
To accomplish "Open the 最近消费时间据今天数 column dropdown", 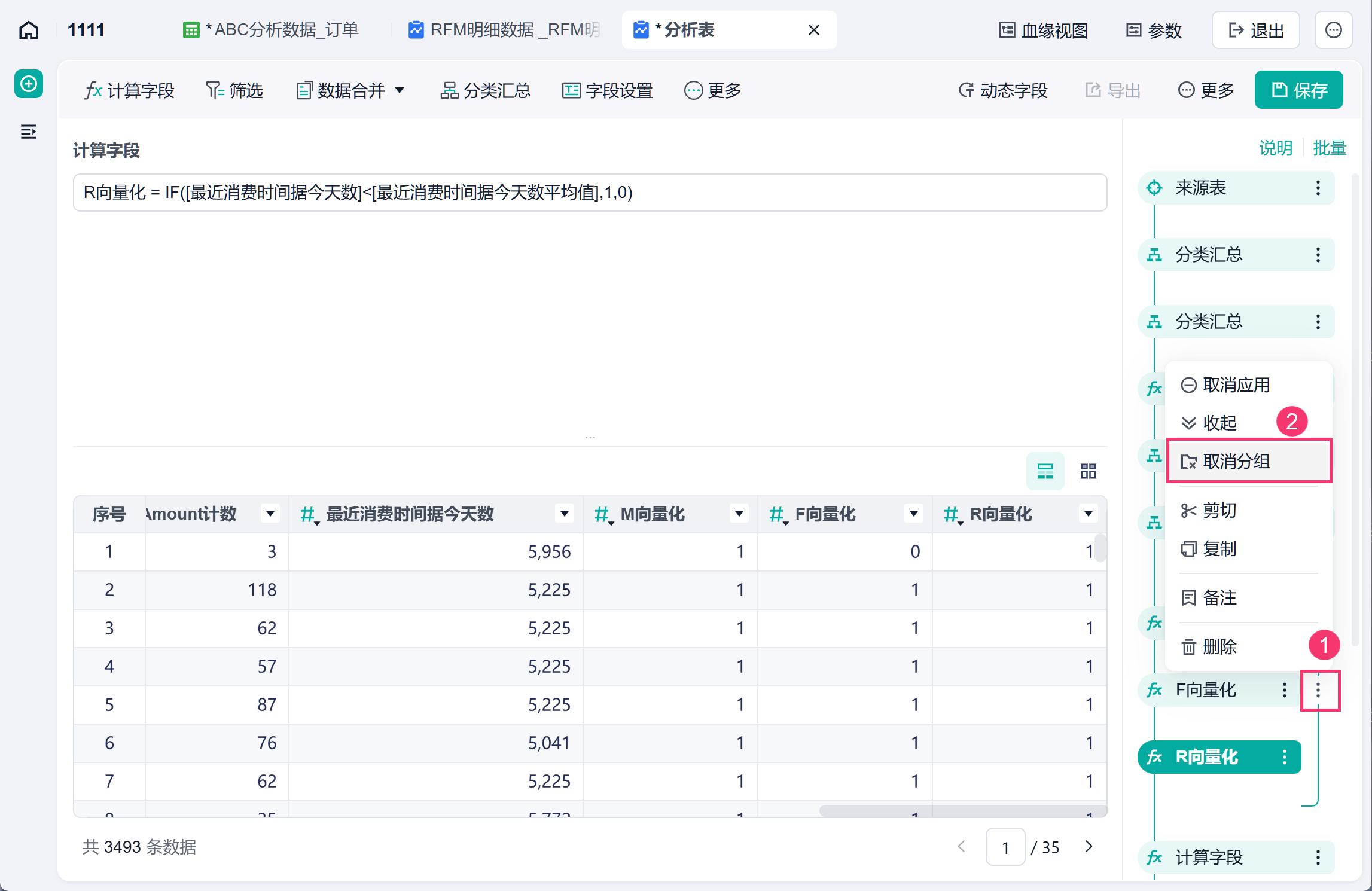I will tap(564, 514).
